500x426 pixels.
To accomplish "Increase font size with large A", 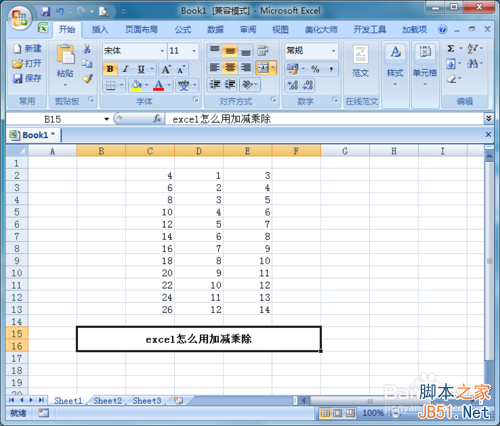I will tap(166, 69).
